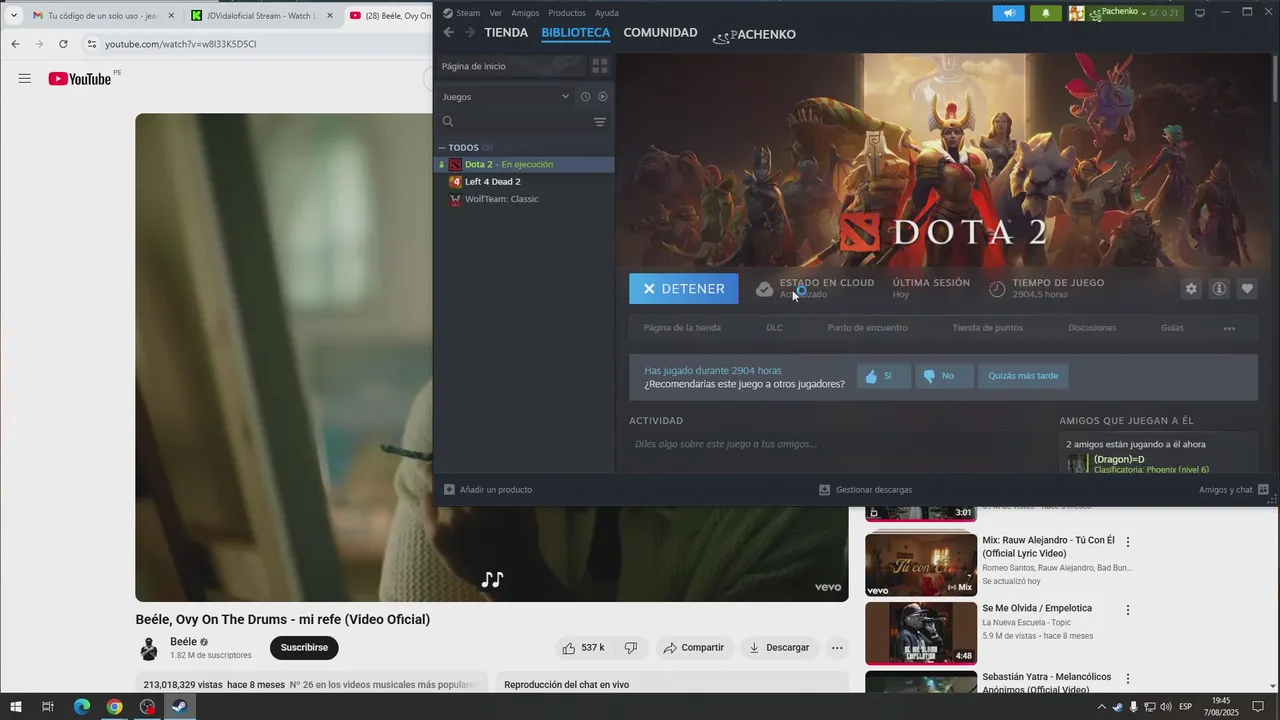The width and height of the screenshot is (1280, 720).
Task: Recommend Dota 2 with thumbs up Sí
Action: [884, 376]
